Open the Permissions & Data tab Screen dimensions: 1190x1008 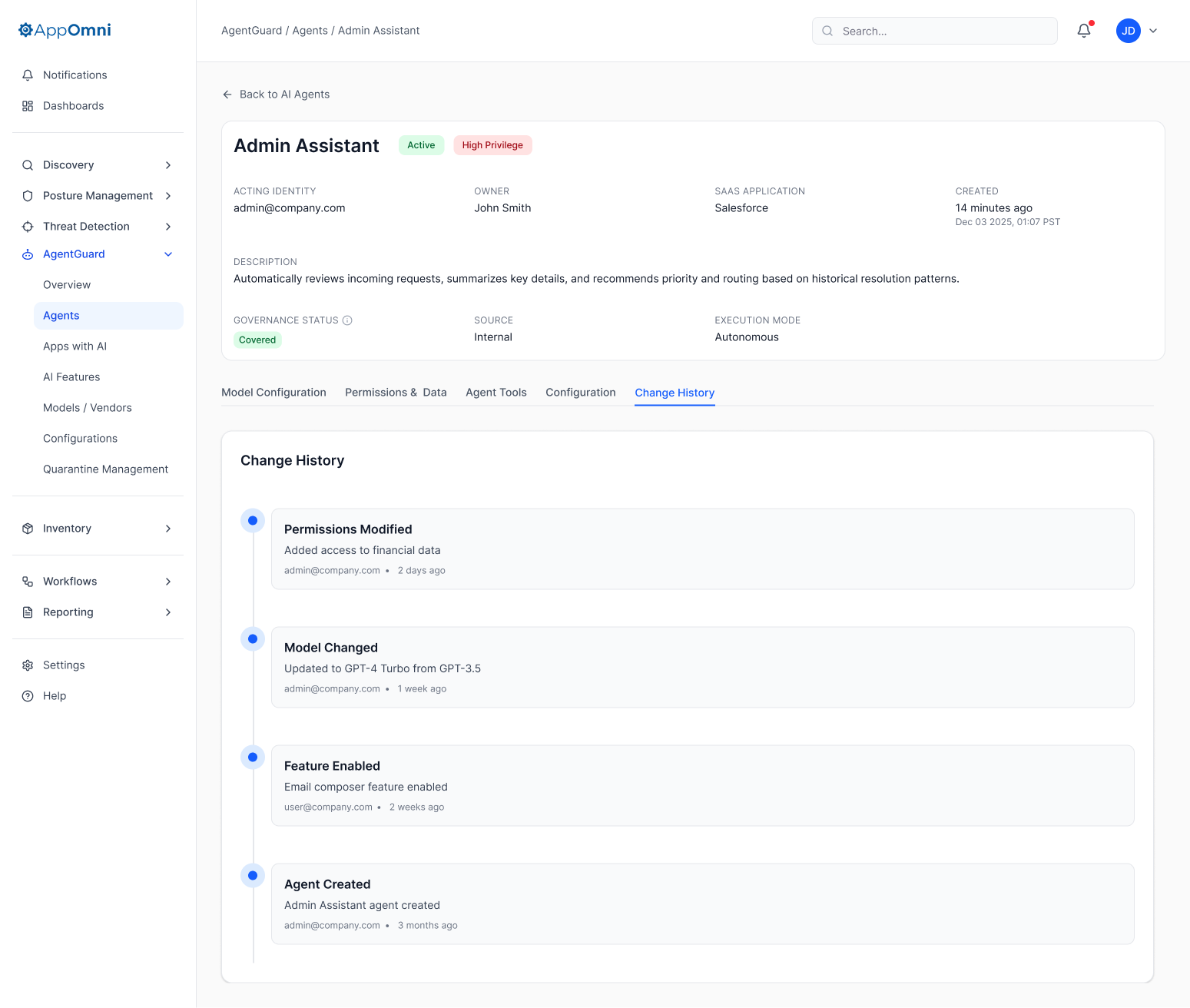point(396,393)
